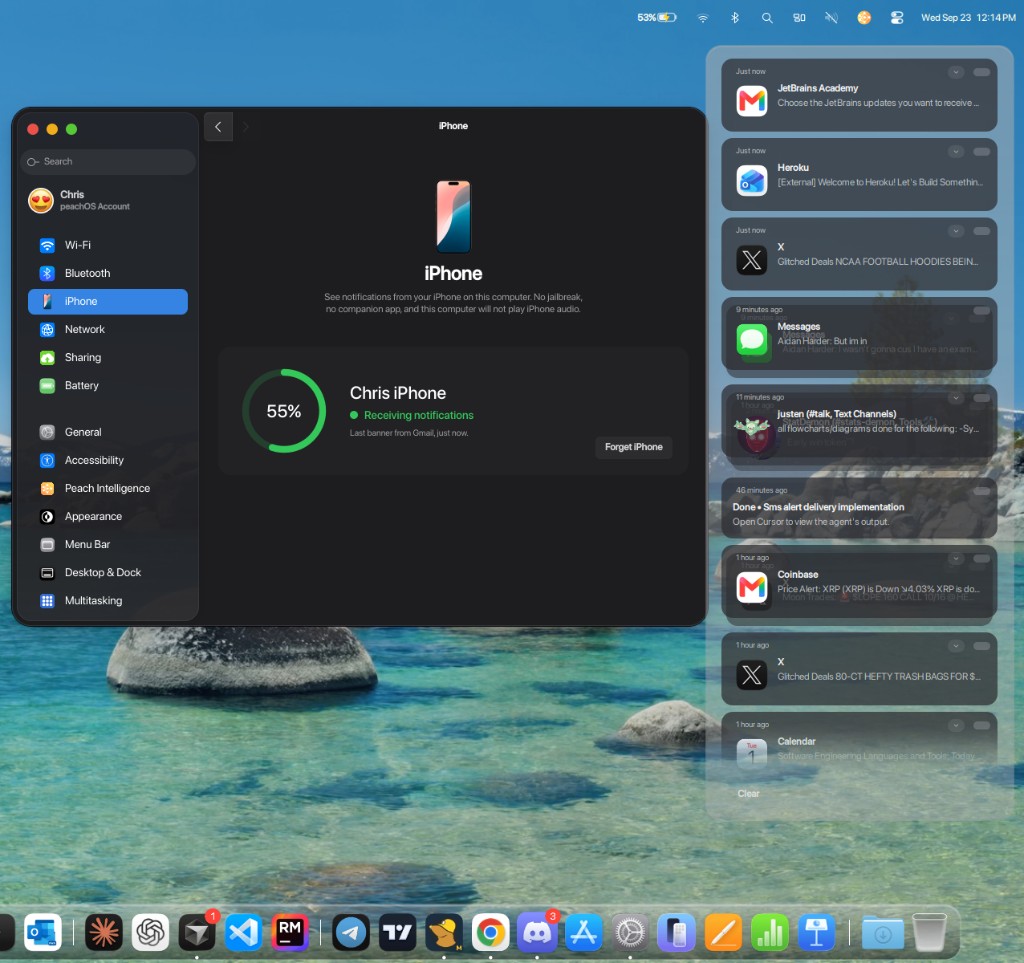Open Google Chrome from the dock

pos(490,932)
